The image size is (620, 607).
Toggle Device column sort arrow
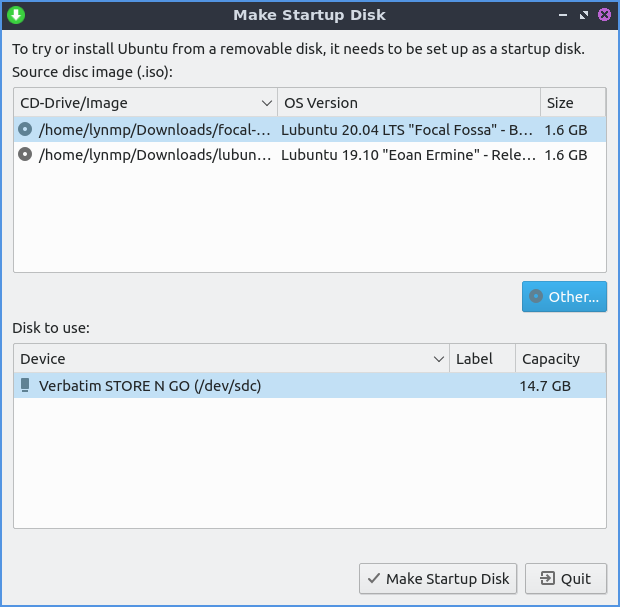[439, 359]
